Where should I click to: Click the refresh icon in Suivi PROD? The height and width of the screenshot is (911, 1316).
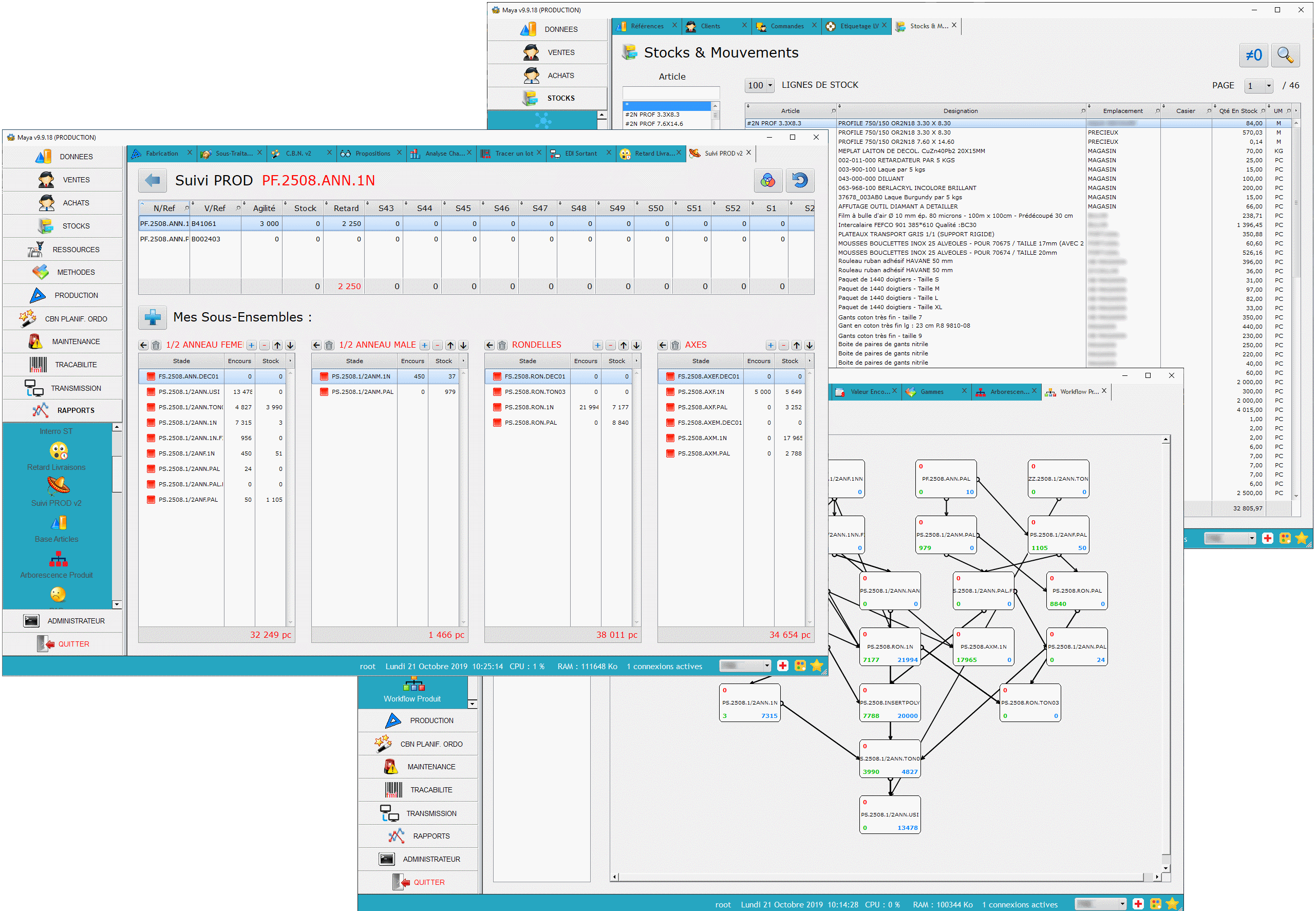click(799, 181)
